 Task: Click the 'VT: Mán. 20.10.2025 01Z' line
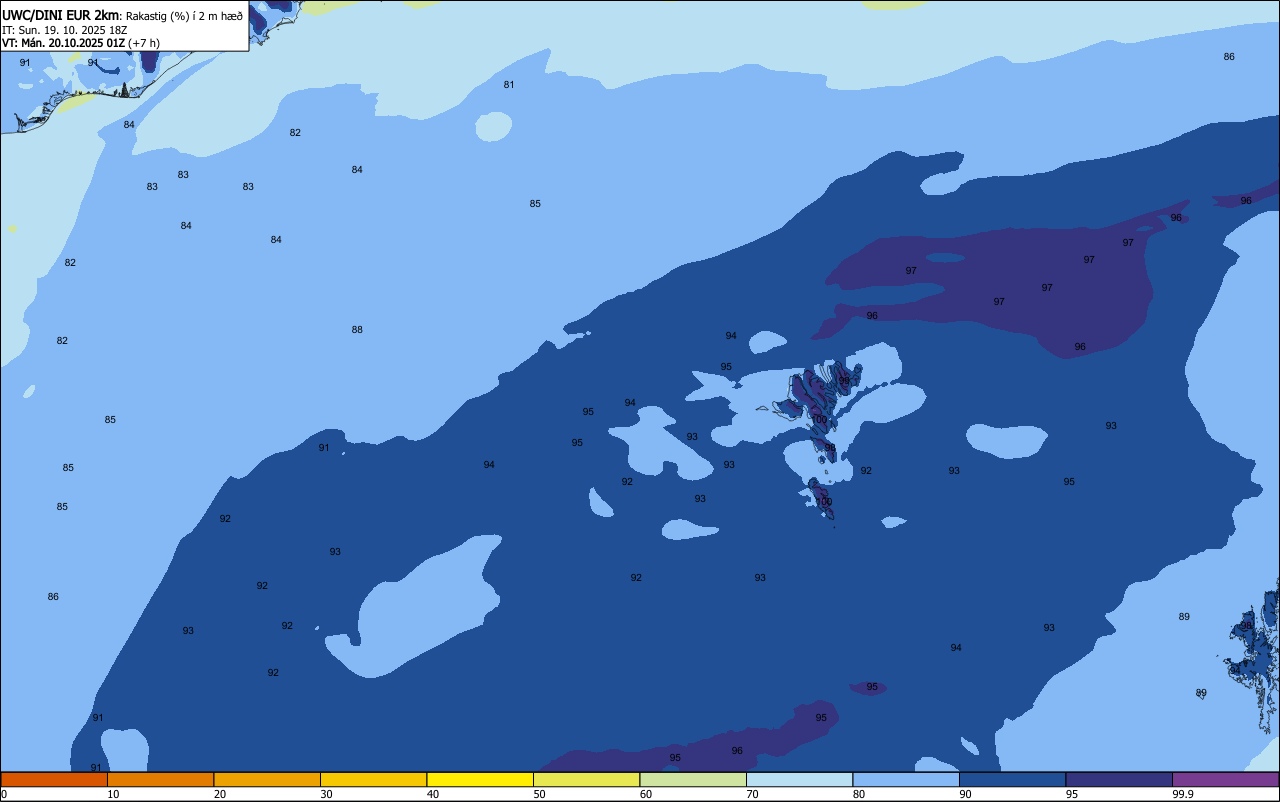(64, 43)
